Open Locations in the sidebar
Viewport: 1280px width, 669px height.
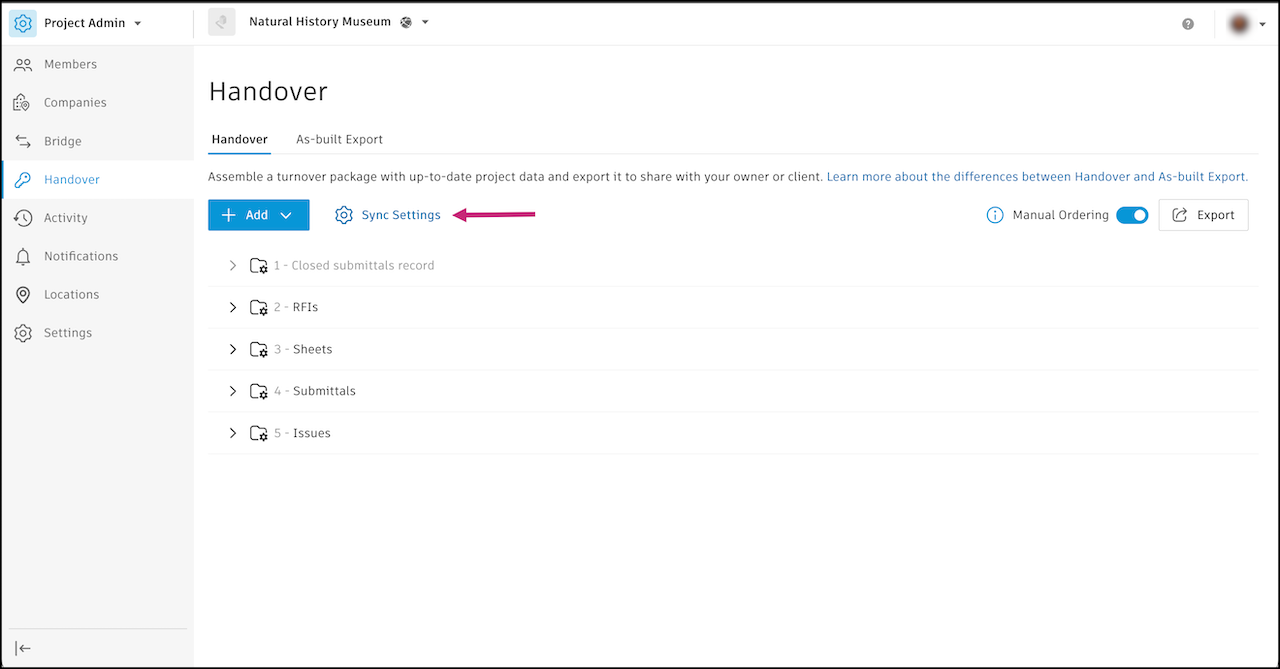(x=71, y=295)
